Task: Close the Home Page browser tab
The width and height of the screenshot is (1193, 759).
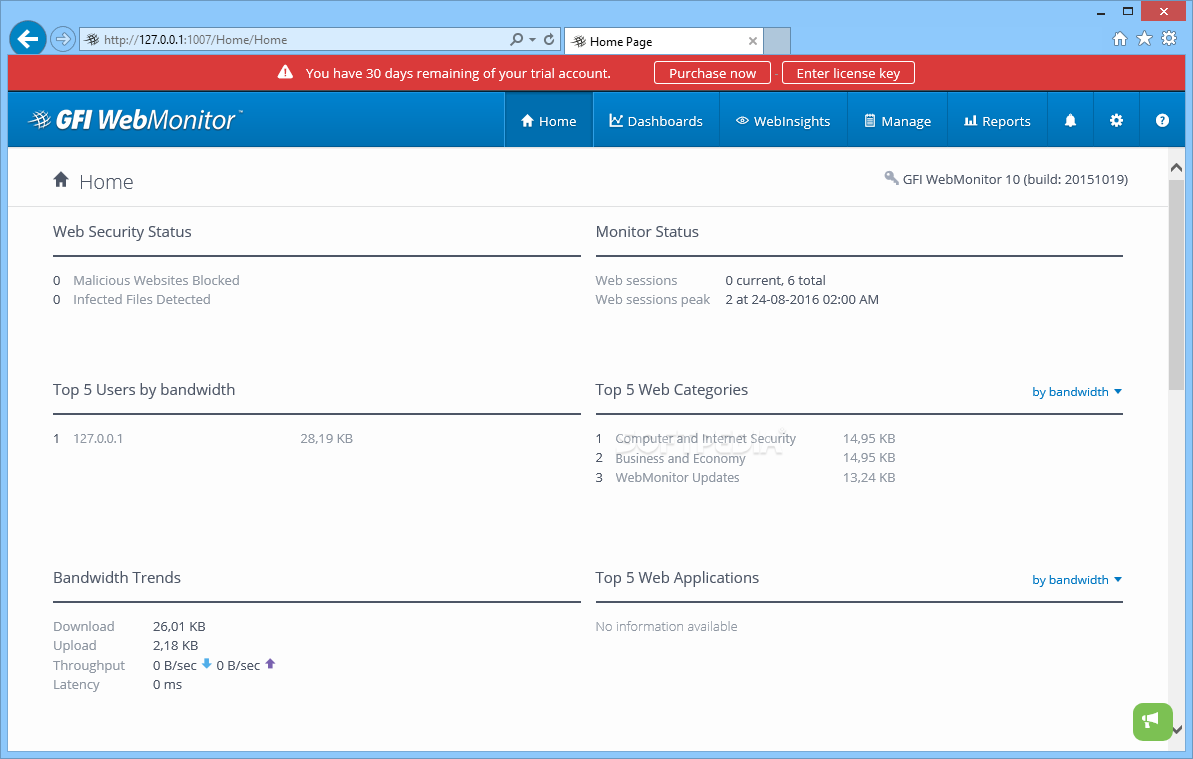Action: pyautogui.click(x=752, y=41)
